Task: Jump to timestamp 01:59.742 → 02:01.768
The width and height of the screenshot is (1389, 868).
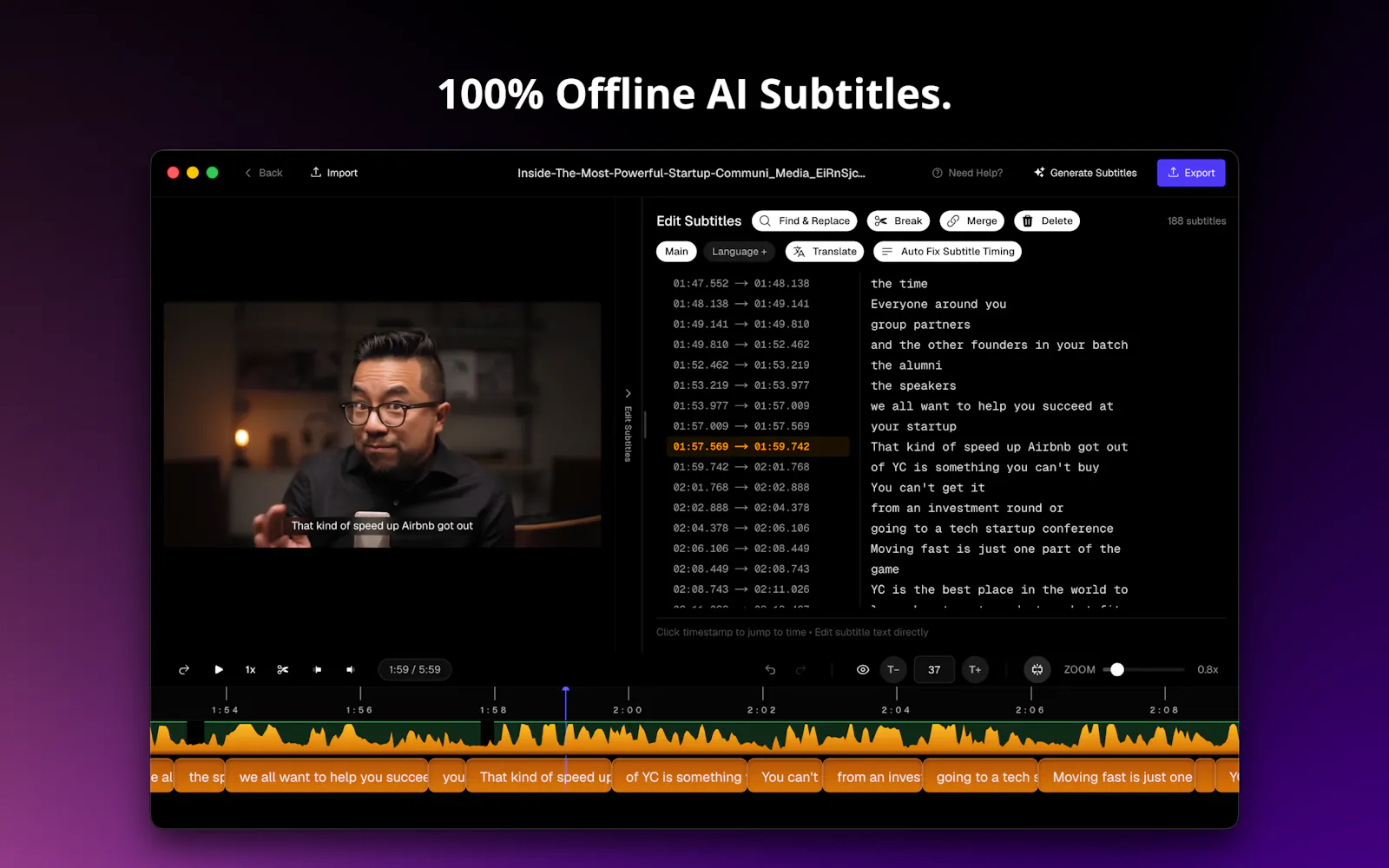Action: point(741,467)
